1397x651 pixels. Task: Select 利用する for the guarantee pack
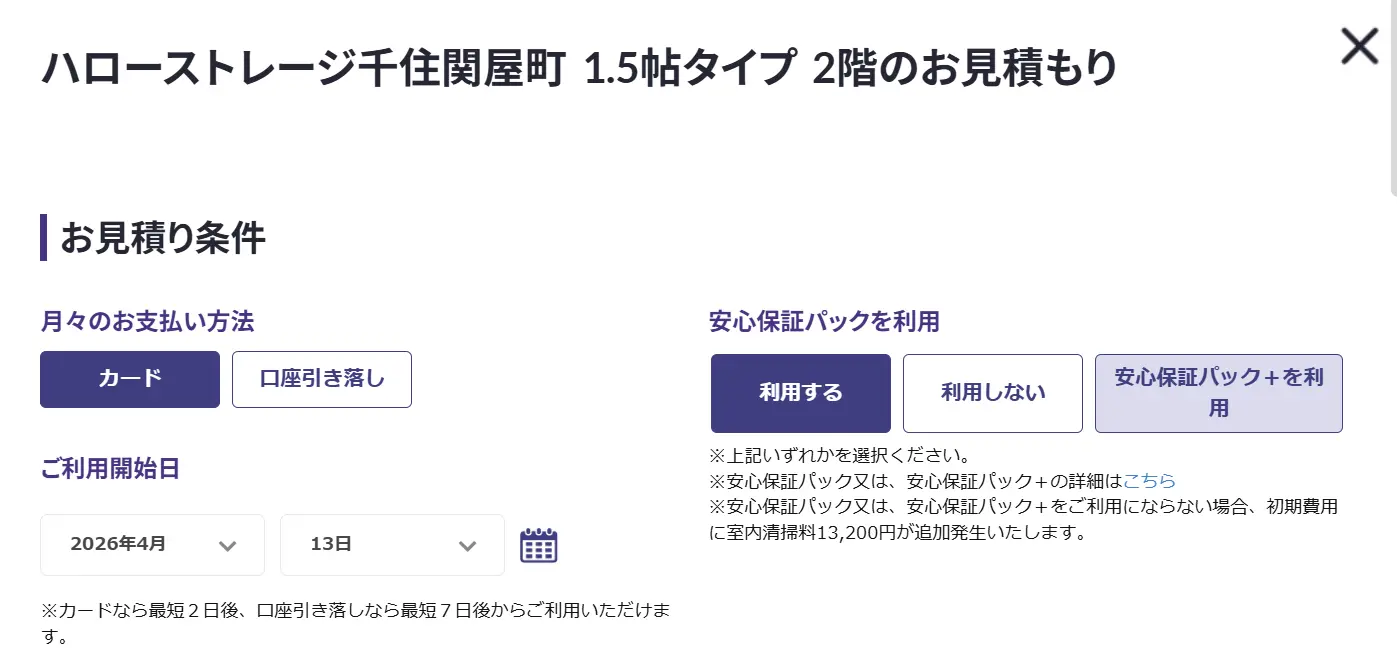pos(800,393)
